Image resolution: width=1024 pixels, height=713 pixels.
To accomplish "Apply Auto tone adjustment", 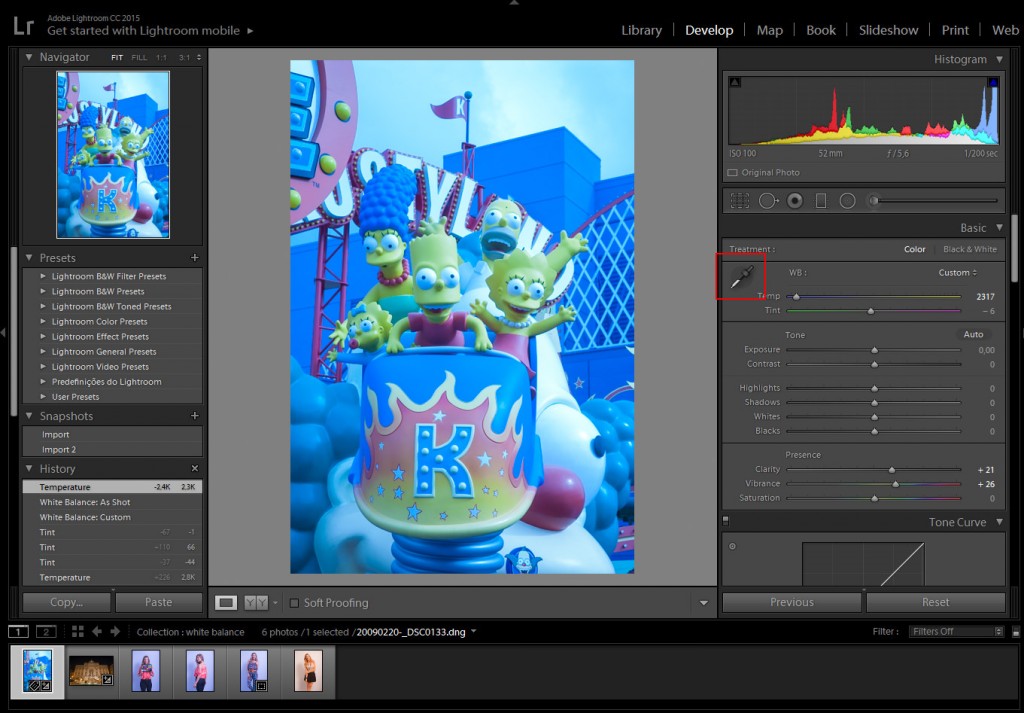I will click(x=973, y=334).
